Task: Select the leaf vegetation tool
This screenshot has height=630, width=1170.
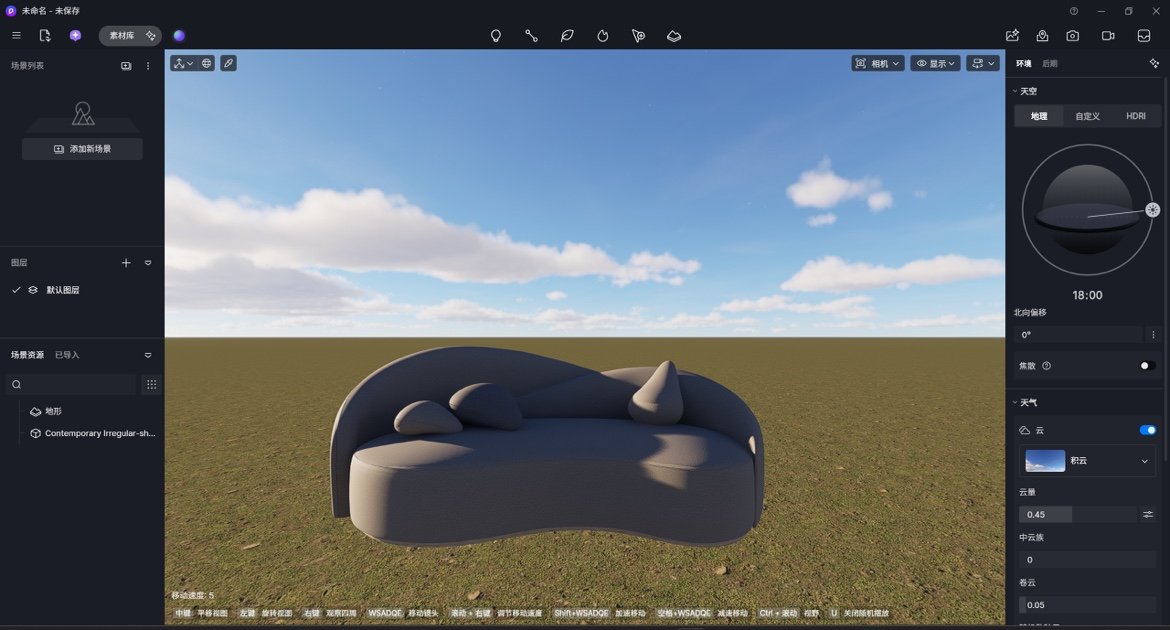Action: tap(567, 36)
